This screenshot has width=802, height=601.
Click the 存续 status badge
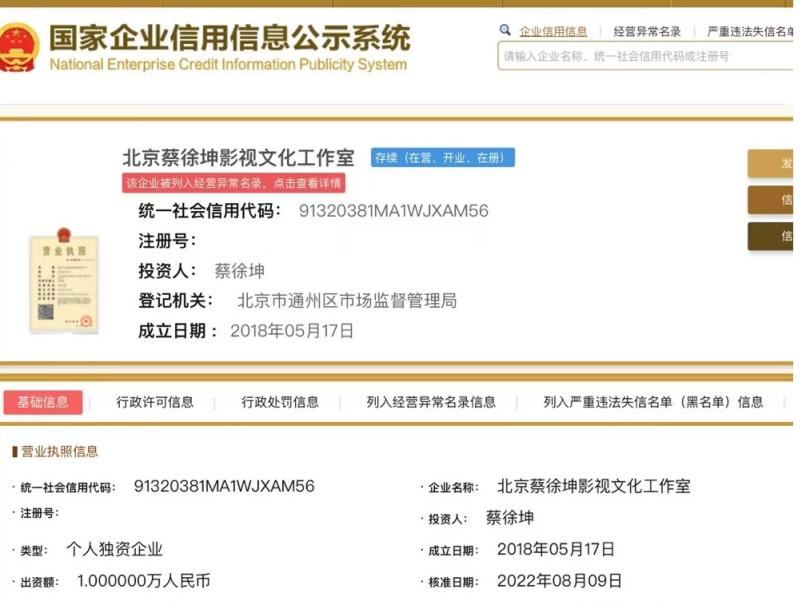click(442, 158)
